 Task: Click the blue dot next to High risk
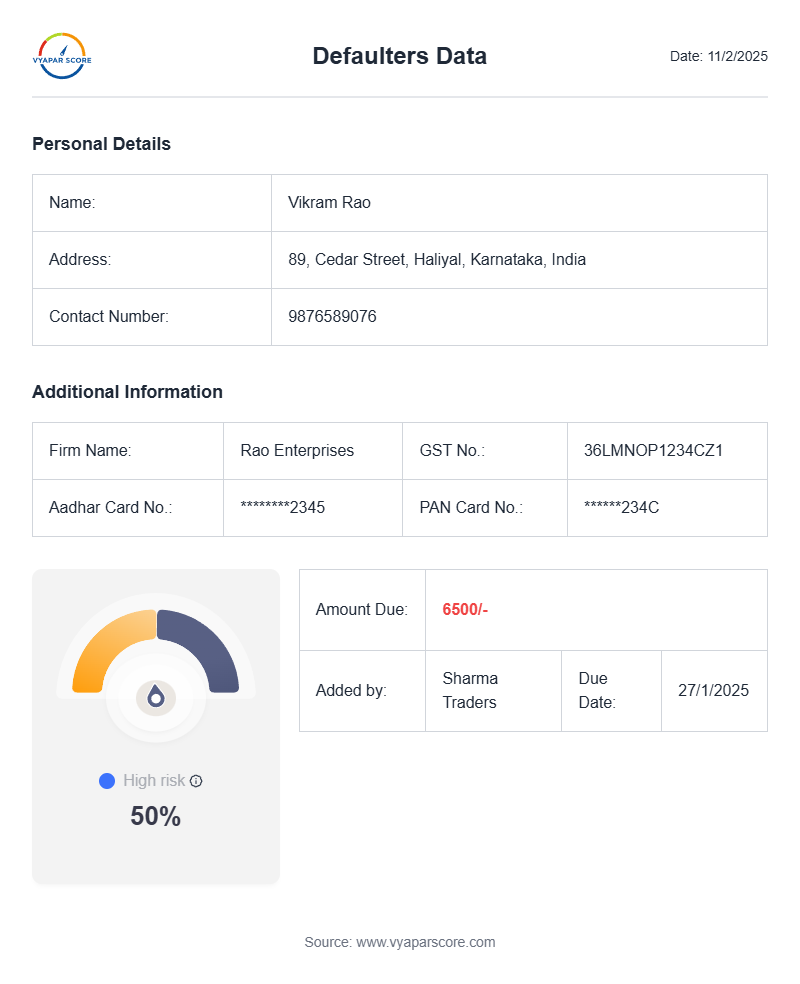pos(107,781)
